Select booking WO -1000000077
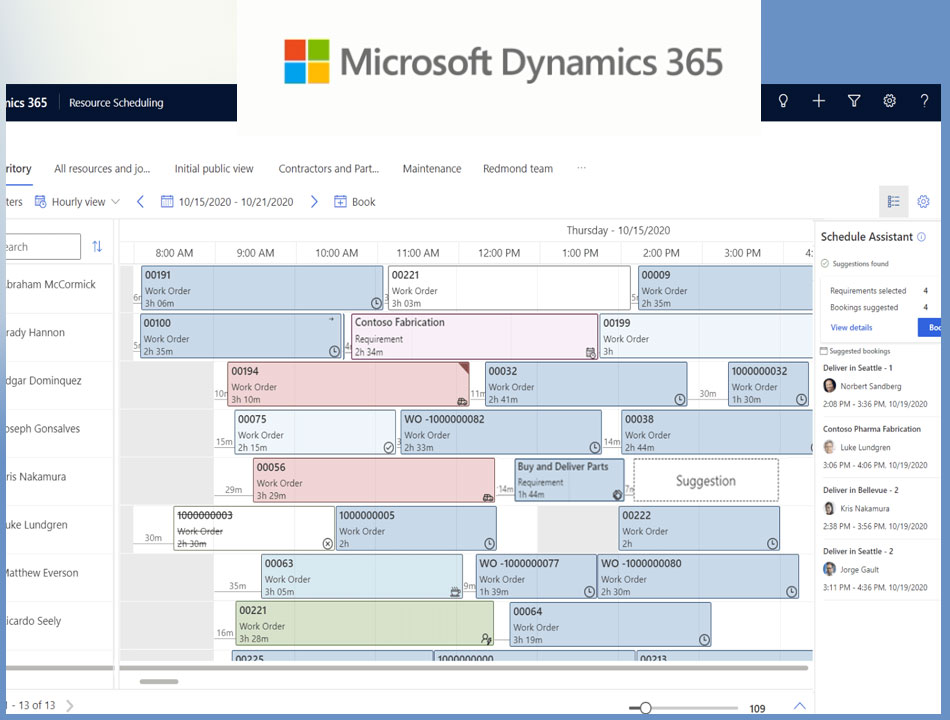The height and width of the screenshot is (720, 950). click(x=536, y=576)
